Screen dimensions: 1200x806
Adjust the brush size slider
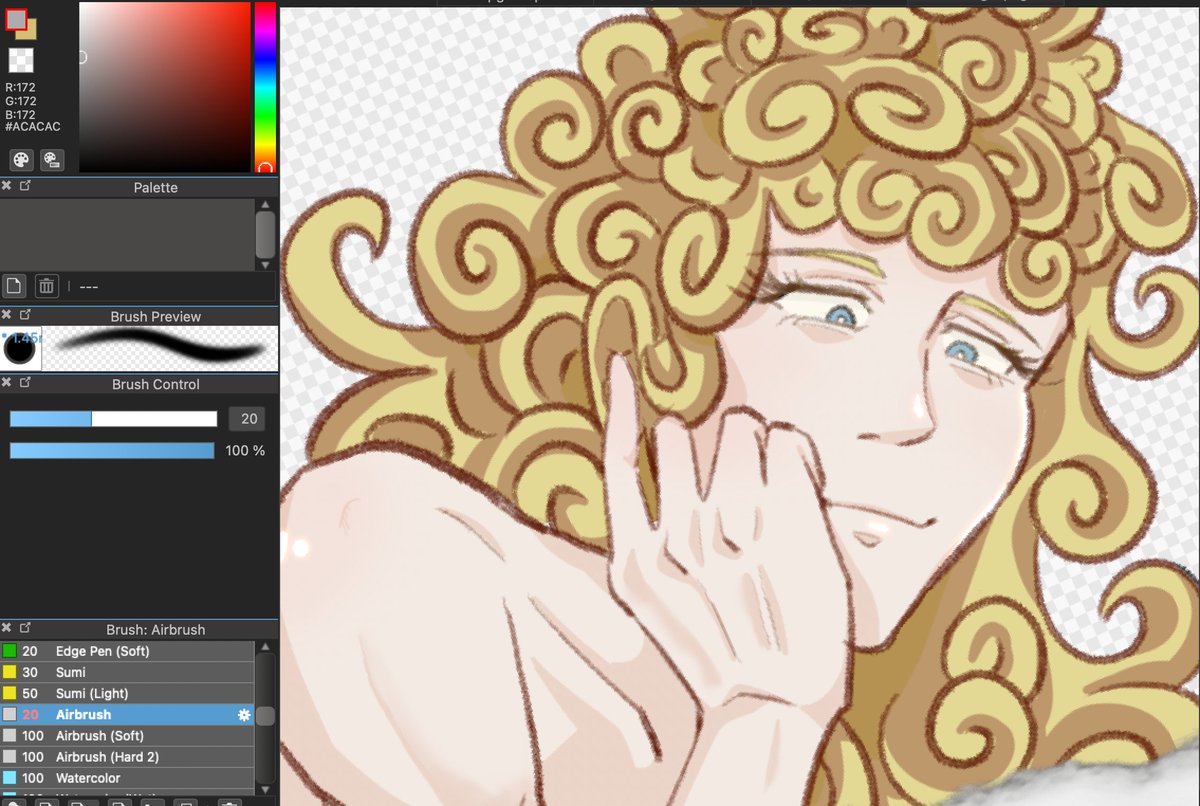coord(113,419)
